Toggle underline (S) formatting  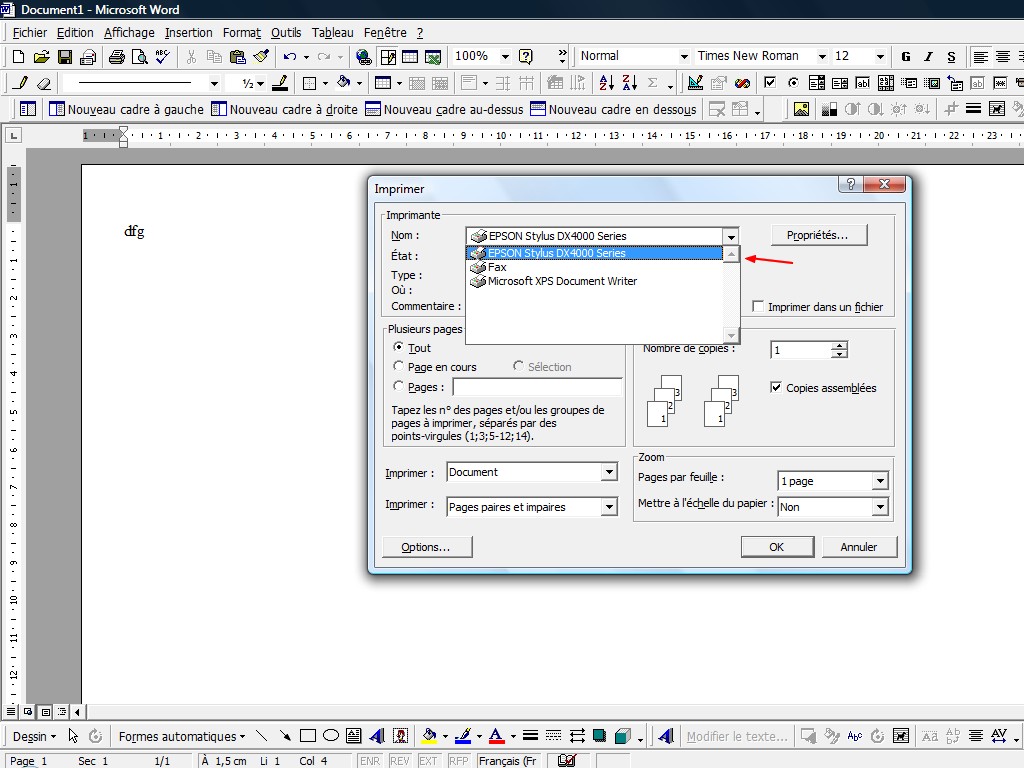(951, 57)
